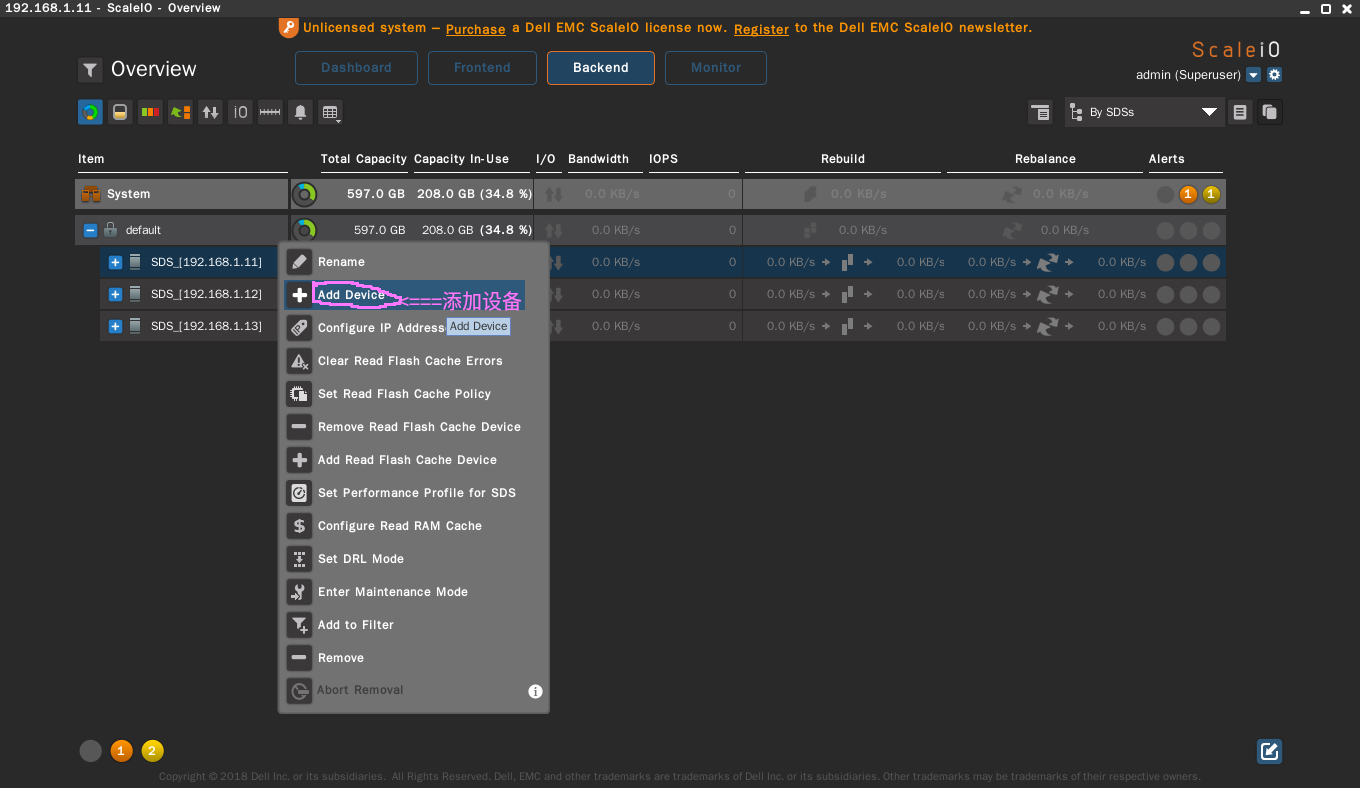Click the info icon beside Abort Removal
Viewport: 1360px width, 788px height.
pyautogui.click(x=535, y=691)
